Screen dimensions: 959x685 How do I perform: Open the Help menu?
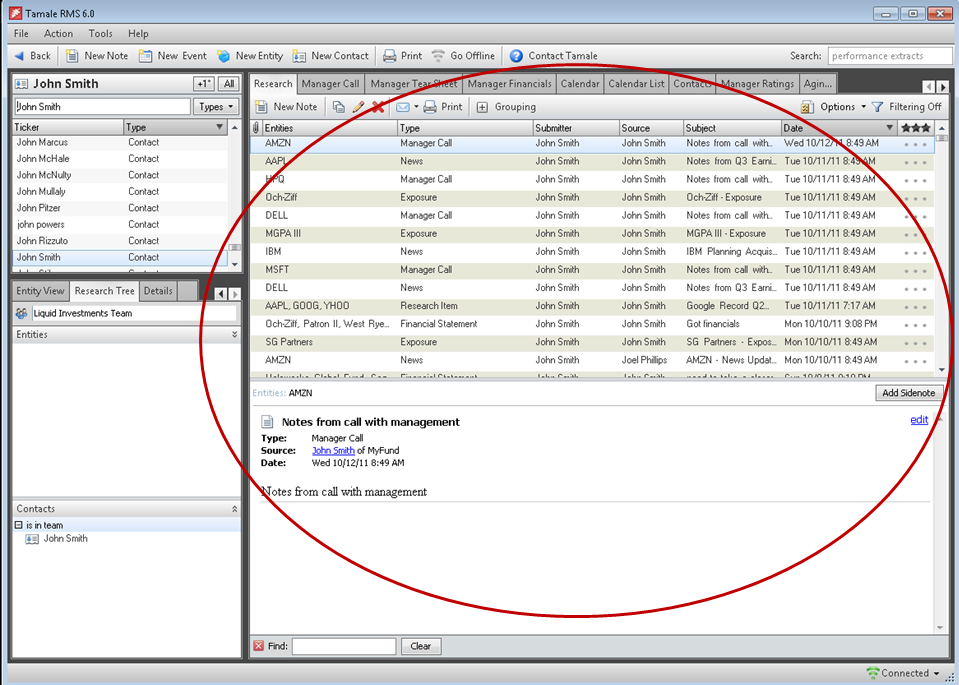coord(138,34)
